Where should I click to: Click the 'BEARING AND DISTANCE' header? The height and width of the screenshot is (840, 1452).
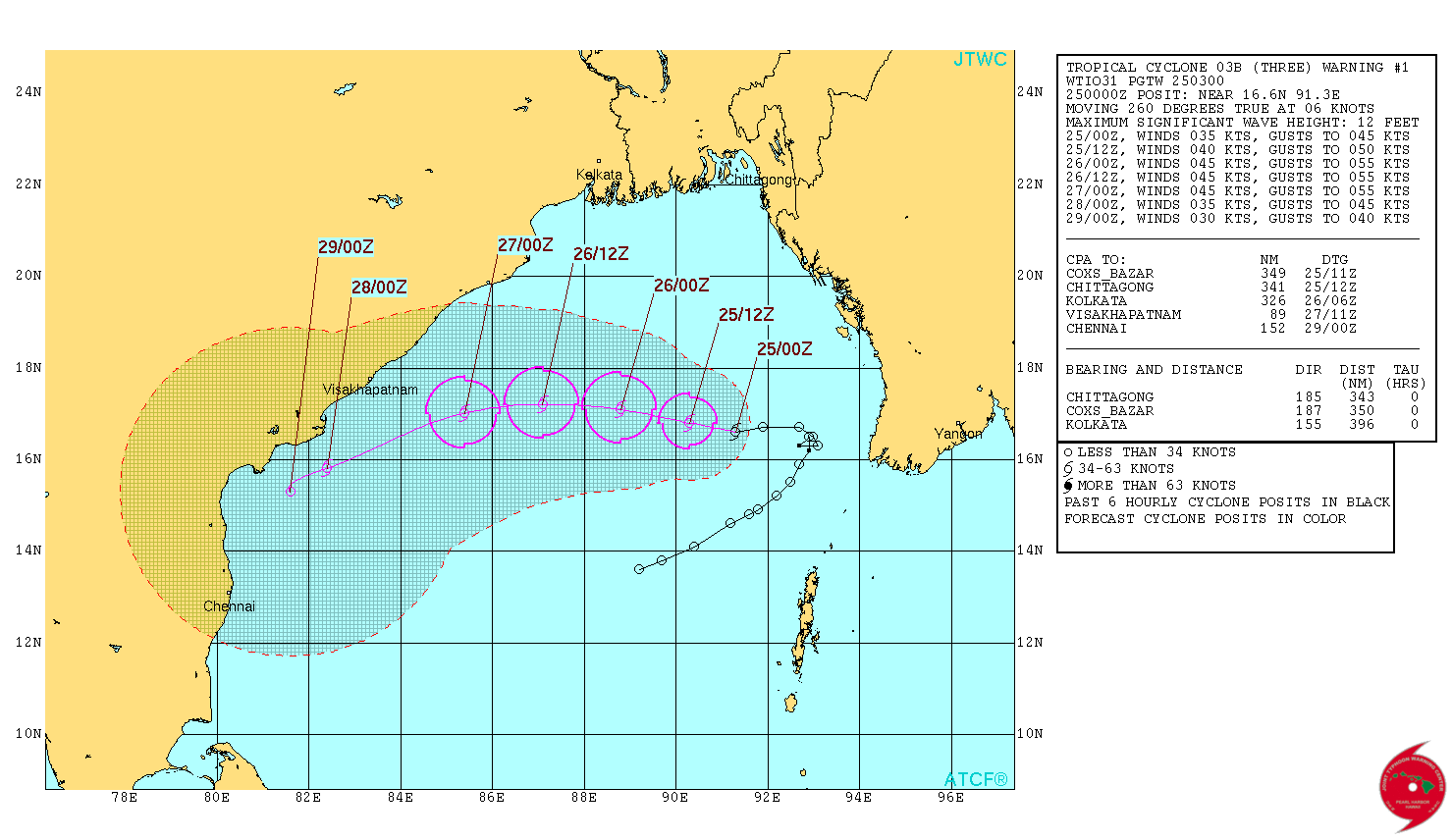tap(1155, 370)
